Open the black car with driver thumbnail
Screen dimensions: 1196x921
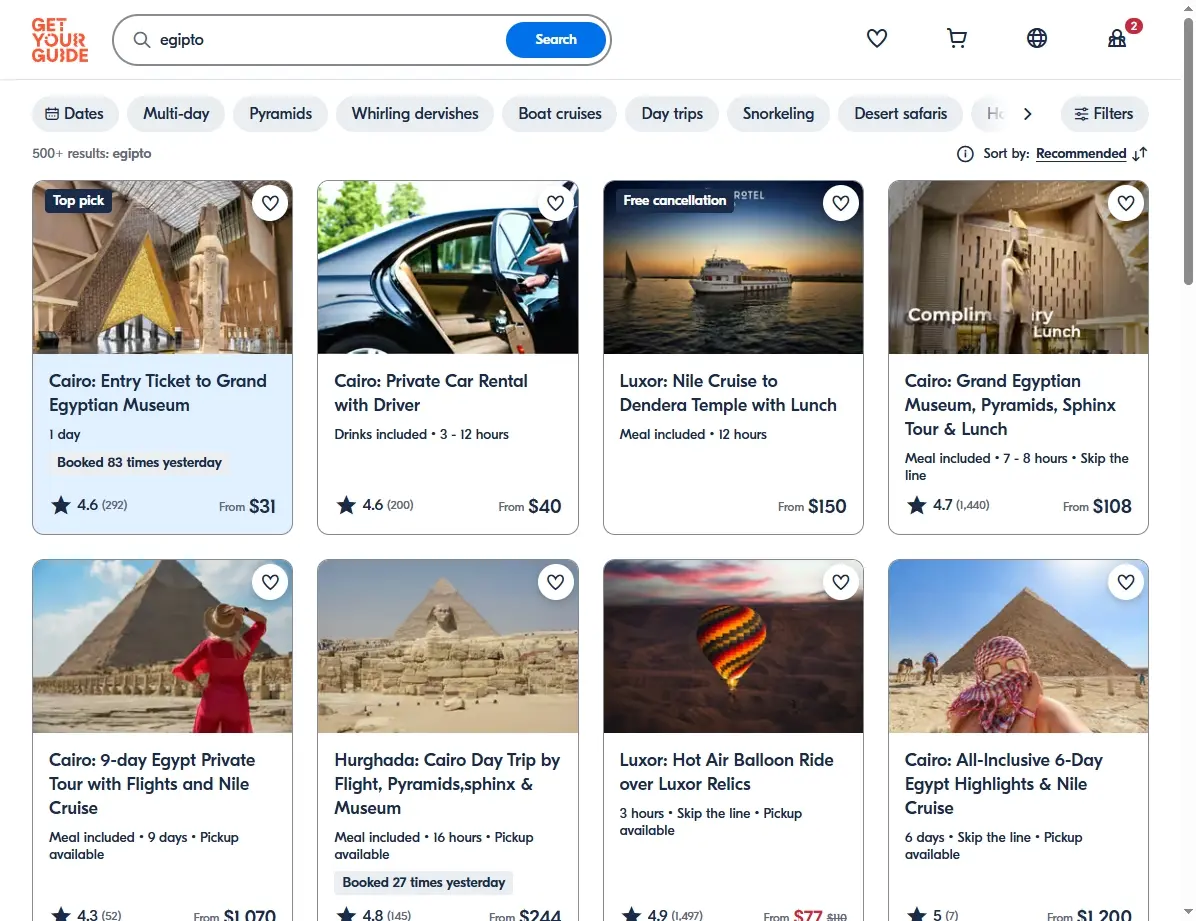click(448, 267)
